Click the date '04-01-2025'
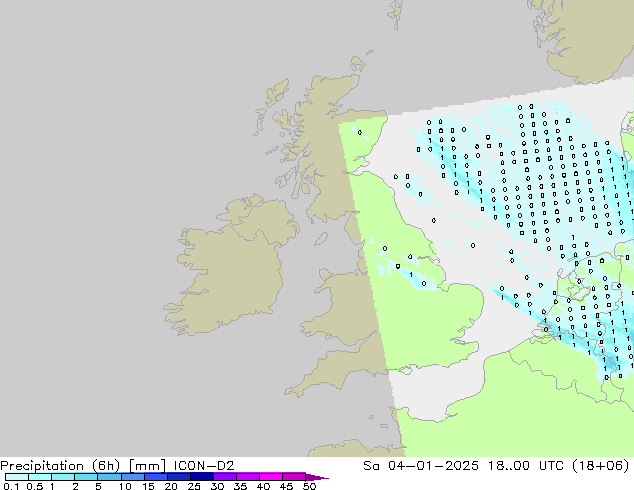 [433, 466]
